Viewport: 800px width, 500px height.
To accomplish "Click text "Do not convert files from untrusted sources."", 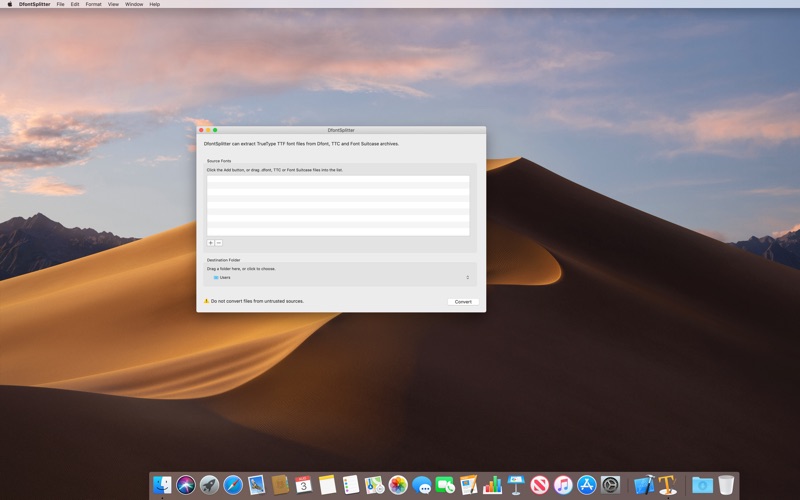I will point(257,301).
